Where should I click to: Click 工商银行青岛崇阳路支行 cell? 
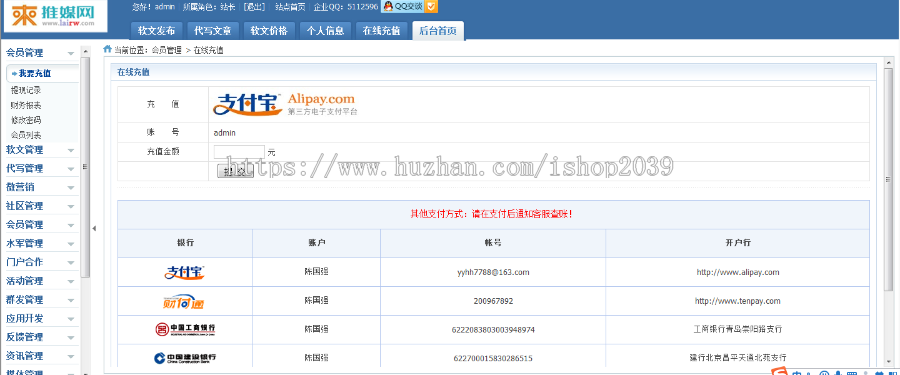[738, 329]
